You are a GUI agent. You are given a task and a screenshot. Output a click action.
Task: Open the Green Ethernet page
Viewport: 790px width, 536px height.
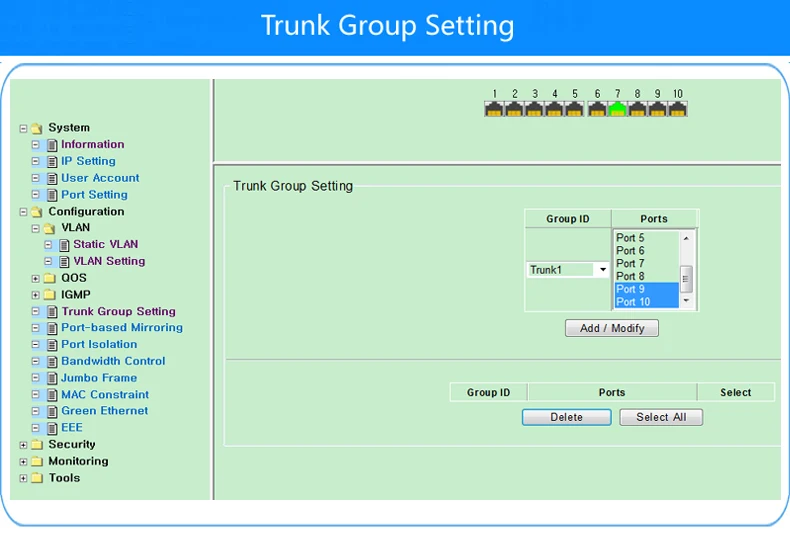pos(105,411)
